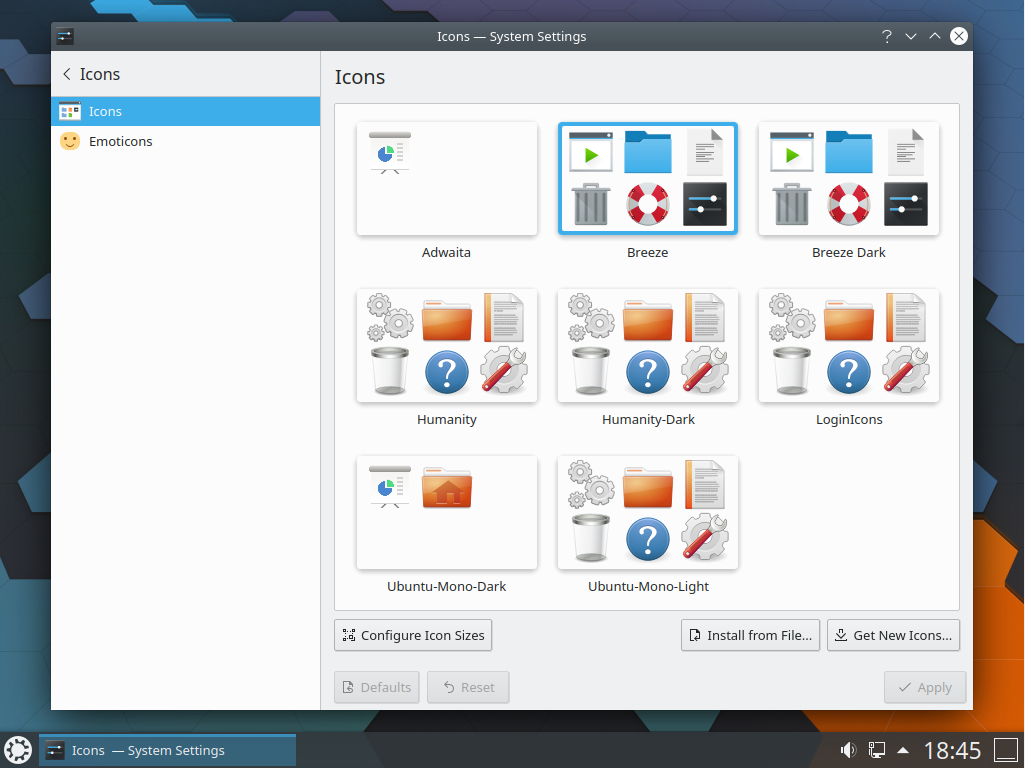Choose the Humanity icon theme preview

(x=446, y=345)
